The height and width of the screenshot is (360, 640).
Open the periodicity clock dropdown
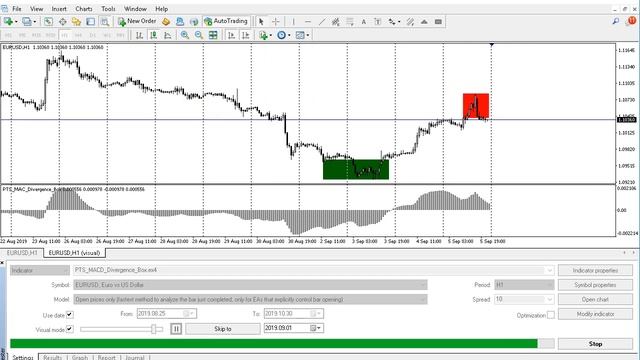click(283, 36)
